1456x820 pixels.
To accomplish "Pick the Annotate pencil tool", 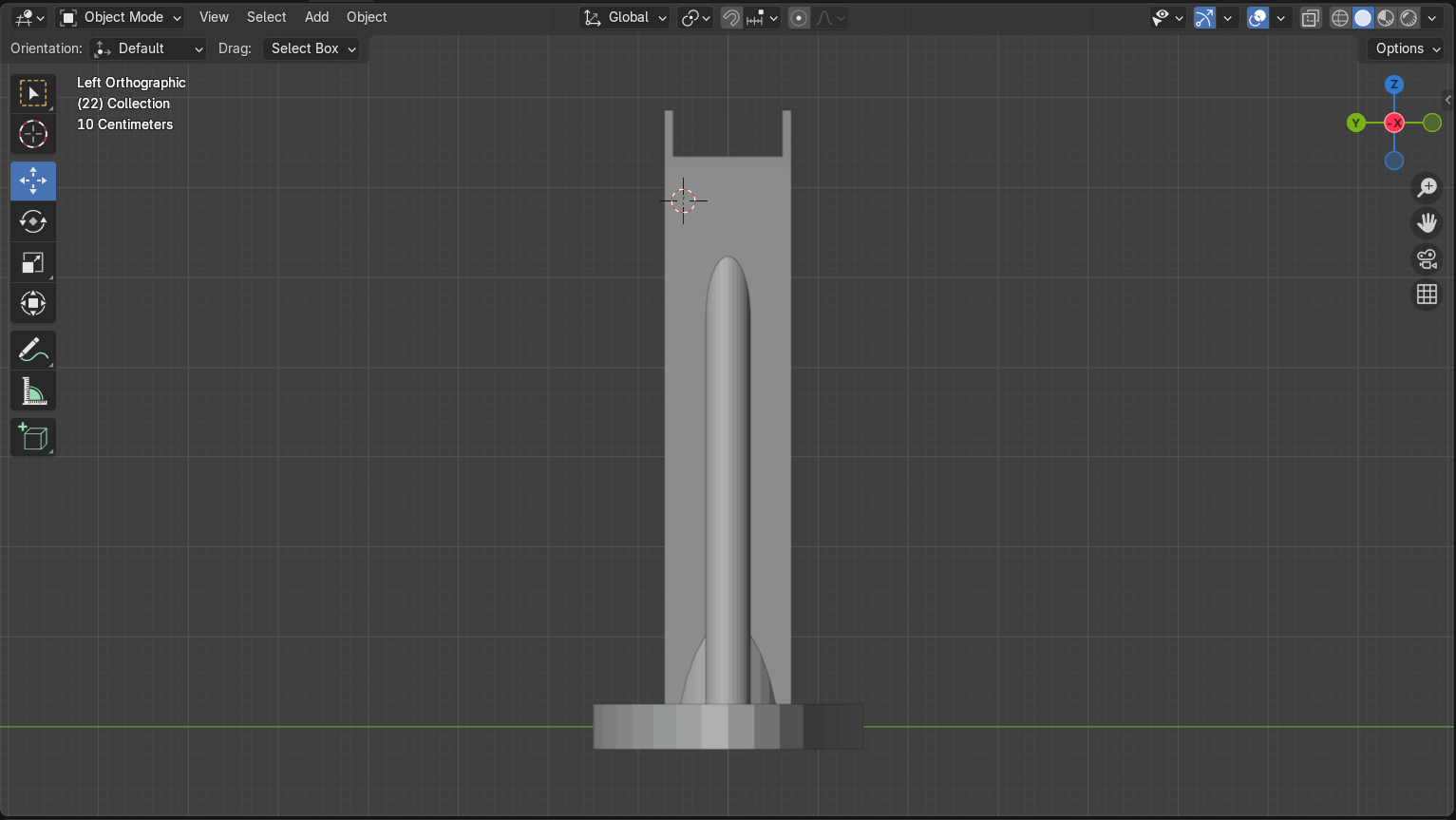I will (33, 350).
